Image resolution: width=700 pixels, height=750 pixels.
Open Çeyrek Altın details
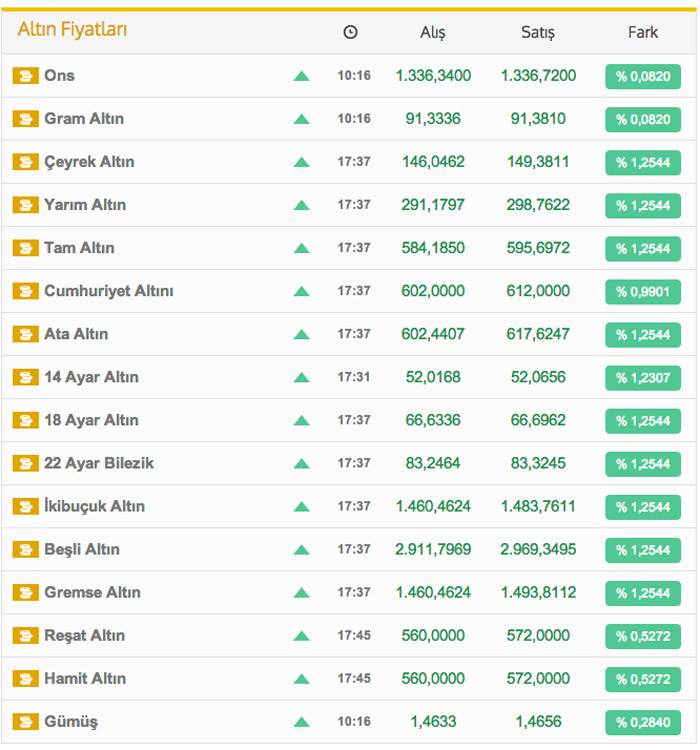pos(89,162)
